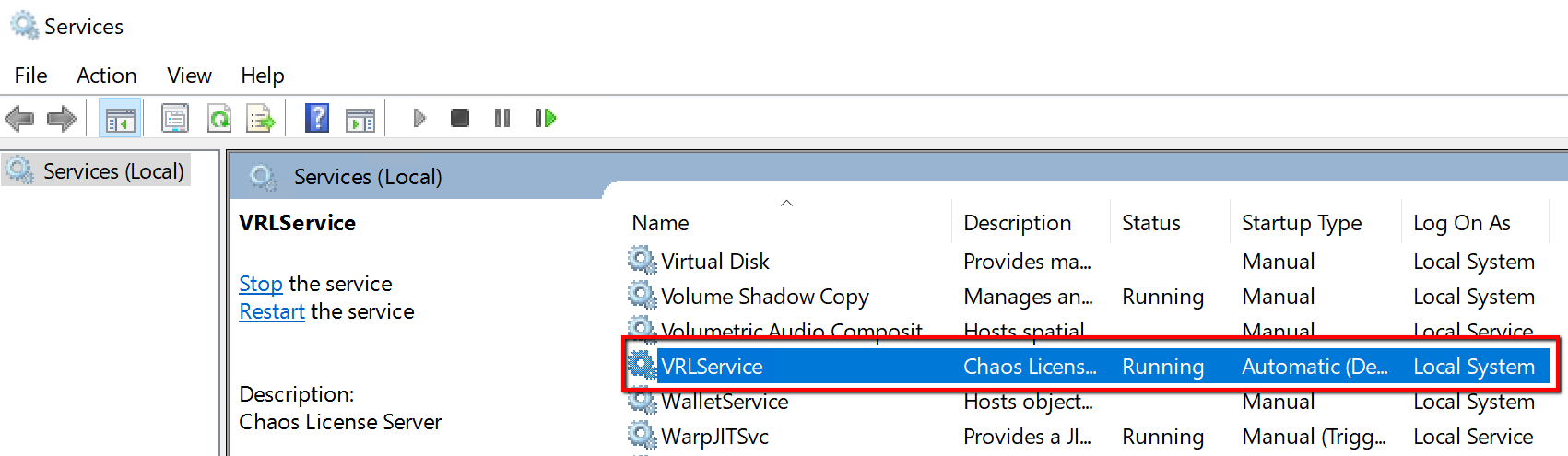This screenshot has width=1568, height=456.
Task: Click the Export List toolbar icon
Action: (261, 119)
